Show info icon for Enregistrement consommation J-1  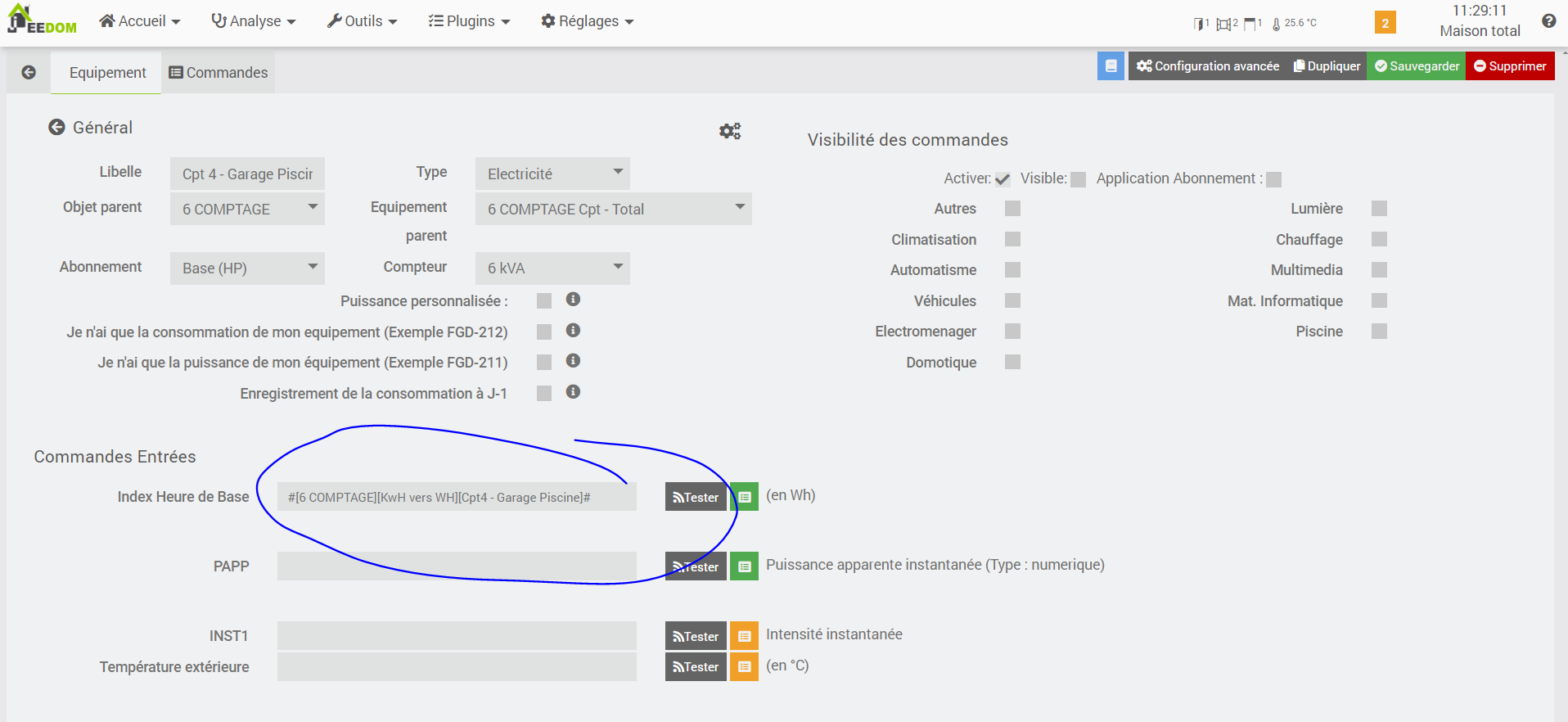click(573, 391)
